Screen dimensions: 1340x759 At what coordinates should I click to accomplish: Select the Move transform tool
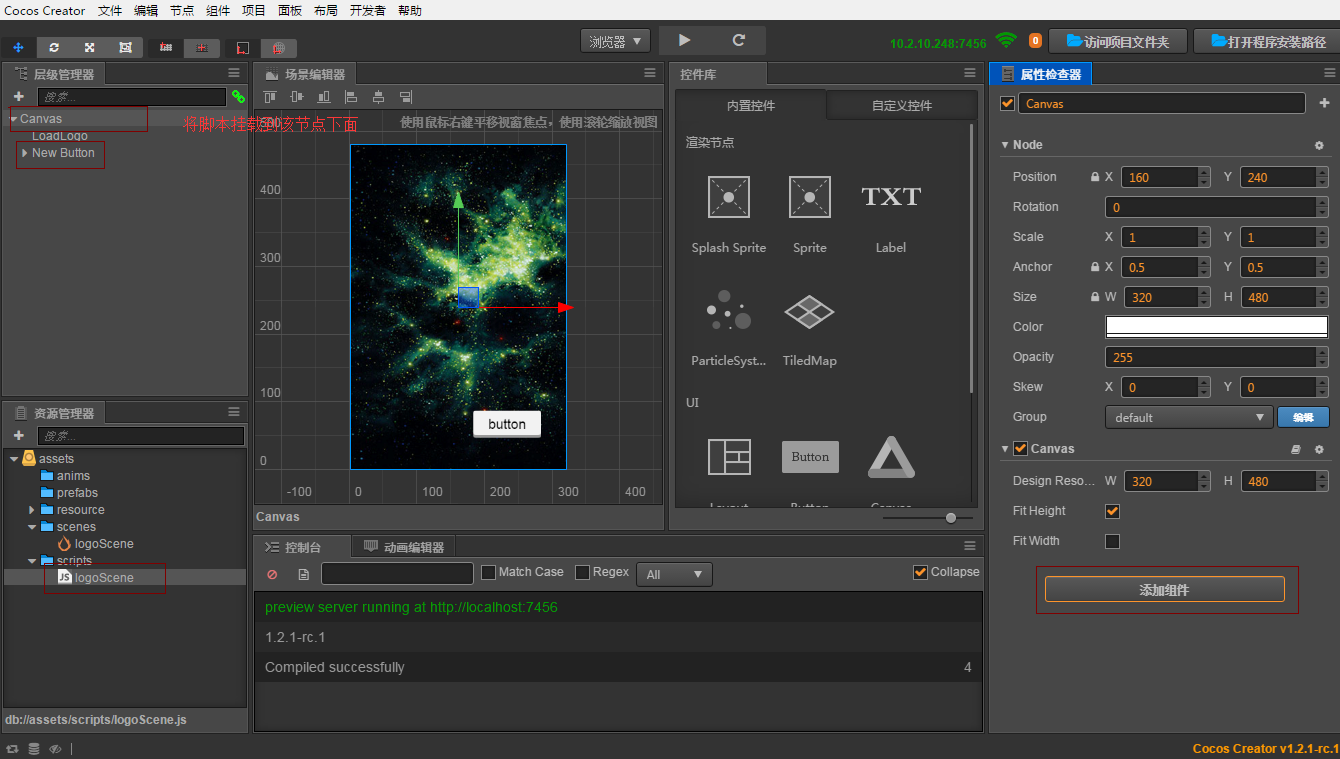(18, 47)
